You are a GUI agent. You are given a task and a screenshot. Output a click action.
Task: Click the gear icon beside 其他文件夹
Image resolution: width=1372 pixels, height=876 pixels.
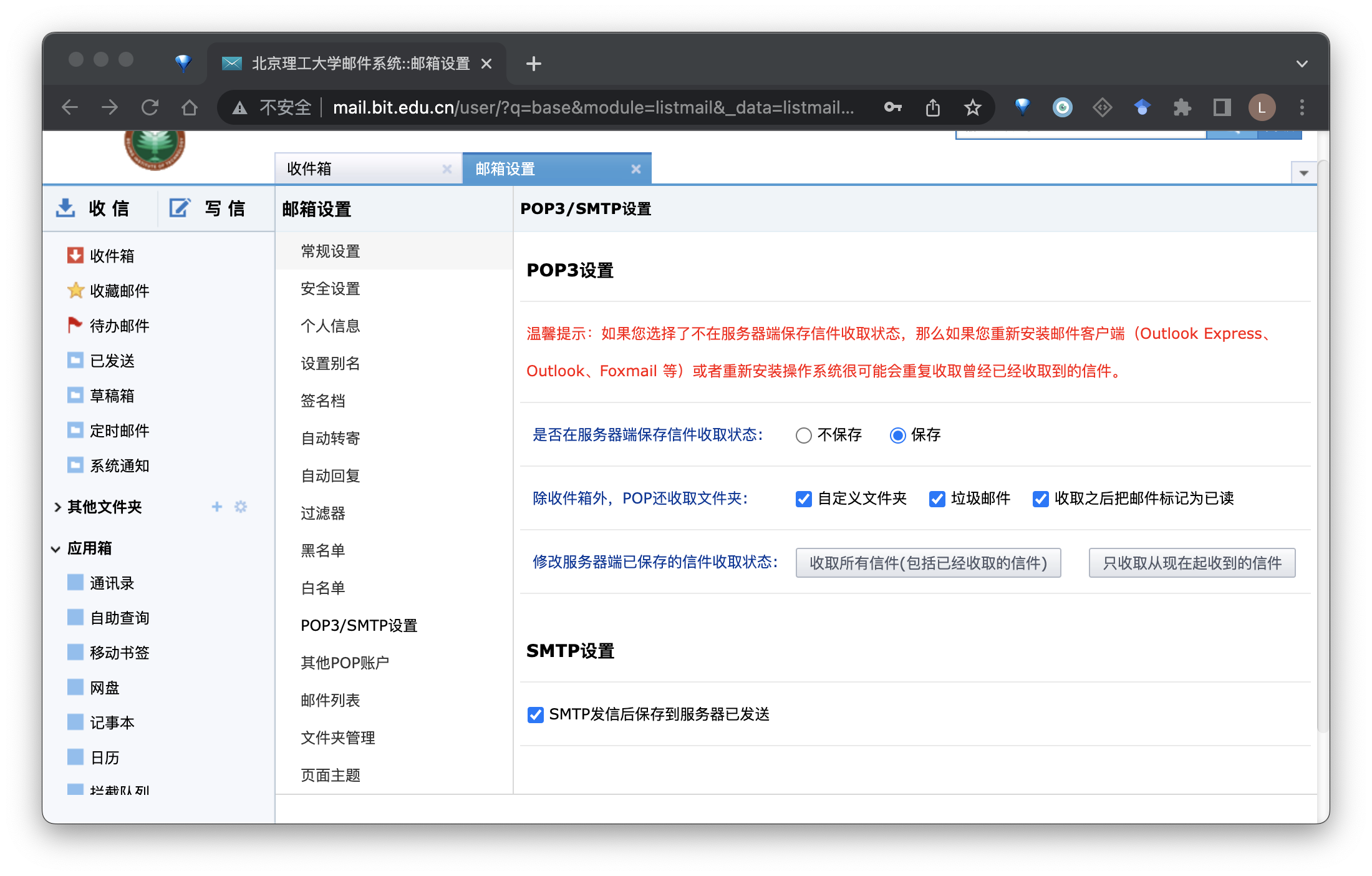pyautogui.click(x=241, y=507)
